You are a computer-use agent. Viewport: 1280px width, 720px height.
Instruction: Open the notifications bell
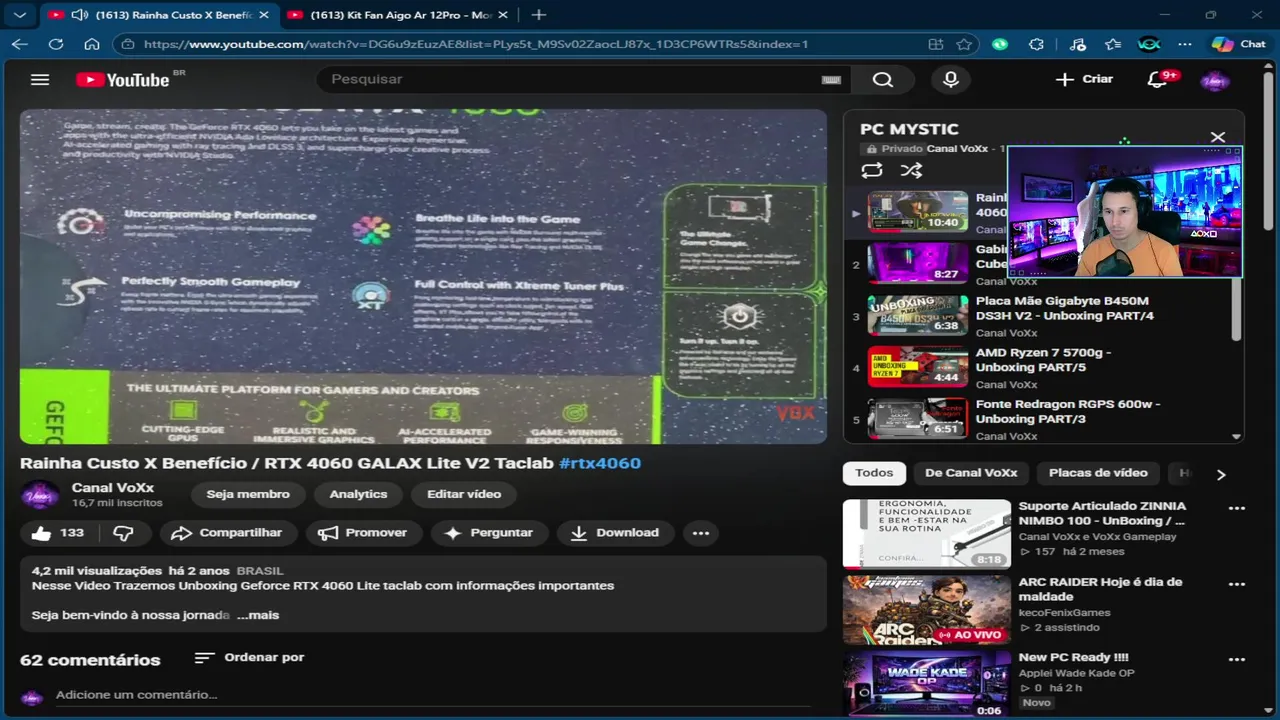1157,80
